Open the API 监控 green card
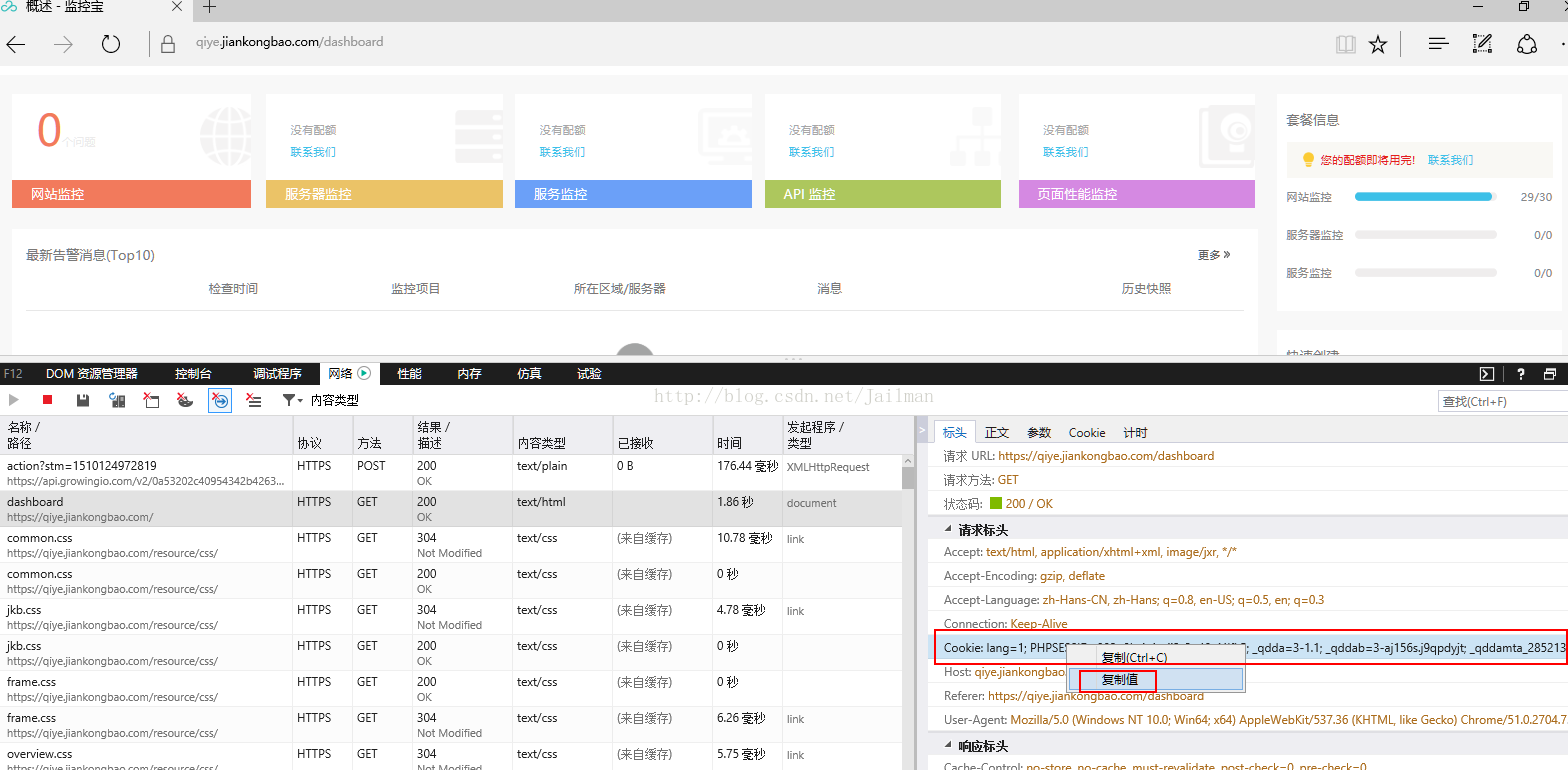Viewport: 1568px width, 770px height. (883, 151)
